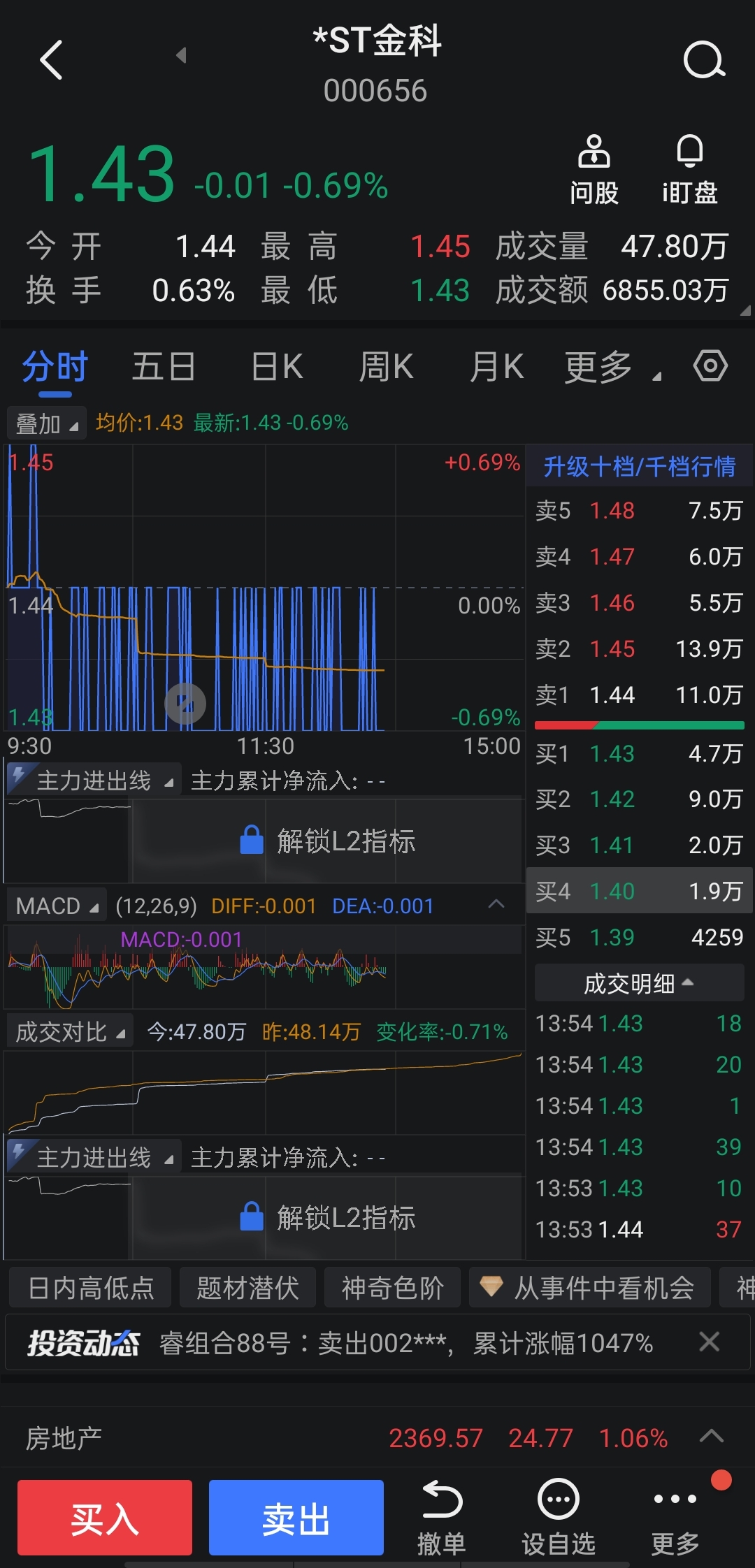Open the 从事件中看机会 chip
The image size is (755, 1568).
[590, 1287]
